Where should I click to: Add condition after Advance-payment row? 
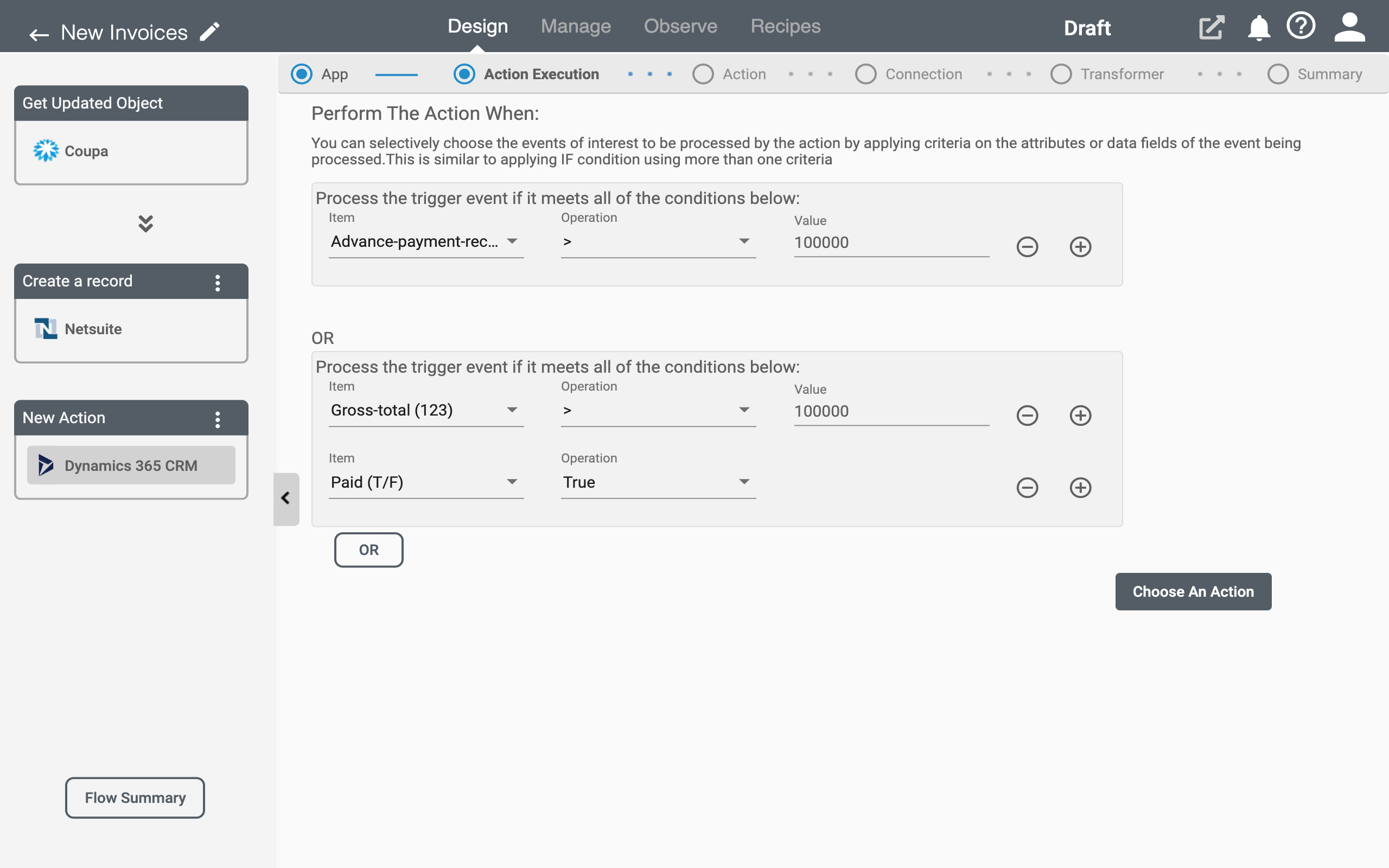pos(1080,247)
